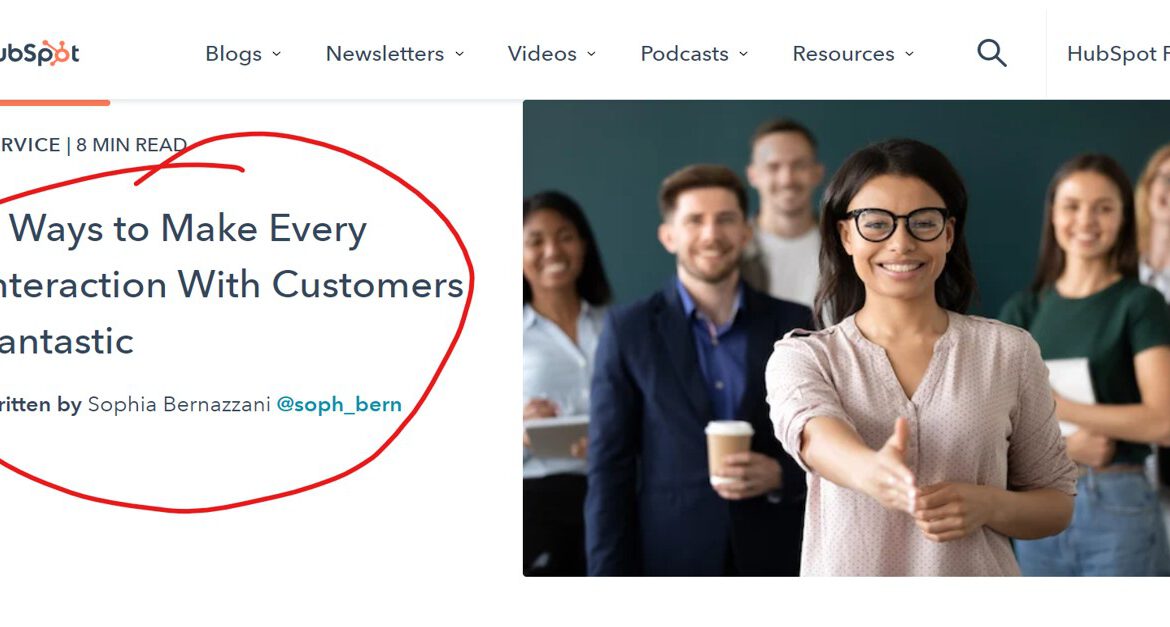Click the SERVICE category label
Viewport: 1170px width, 627px height.
tap(30, 145)
